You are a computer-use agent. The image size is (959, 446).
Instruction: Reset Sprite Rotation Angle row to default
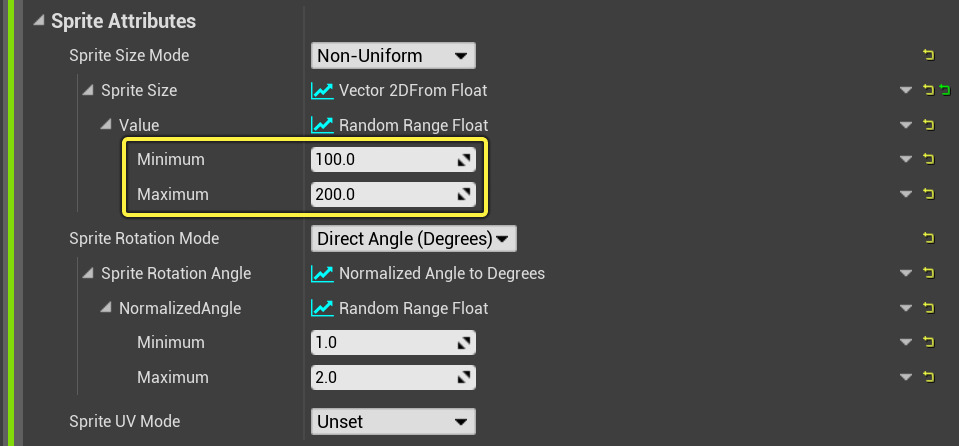928,273
